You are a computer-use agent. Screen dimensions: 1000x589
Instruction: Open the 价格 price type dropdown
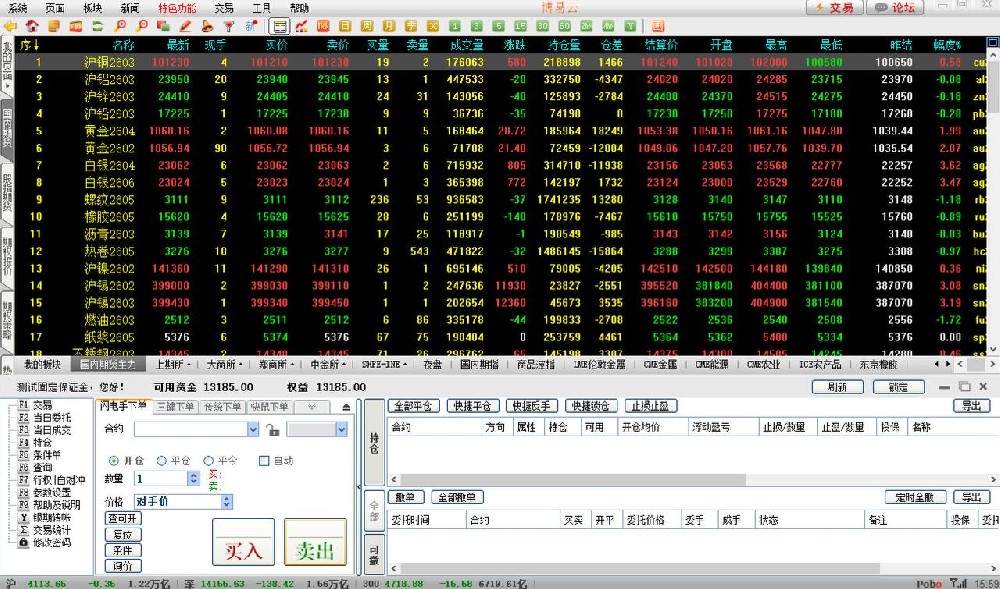click(227, 501)
